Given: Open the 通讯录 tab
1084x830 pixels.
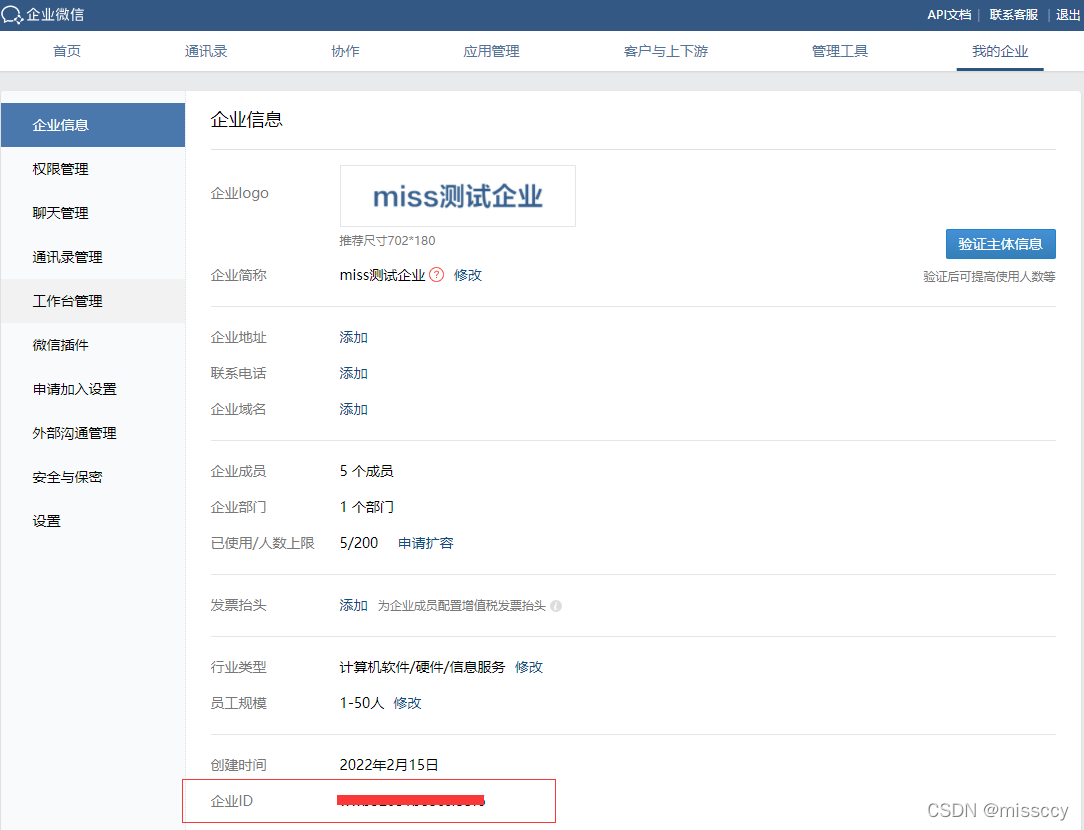Looking at the screenshot, I should pos(206,51).
